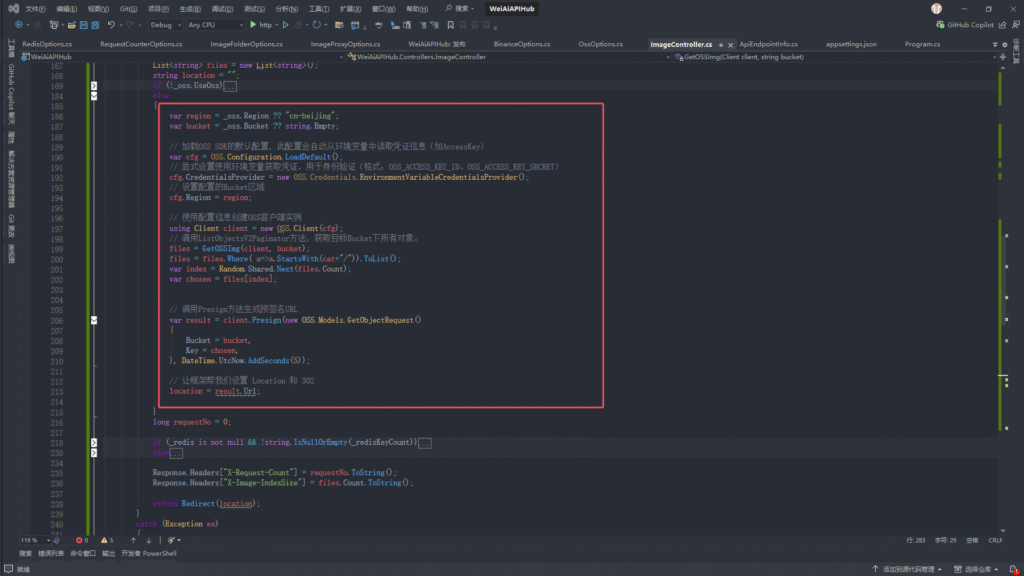Click the error count icon in status strip
The width and height of the screenshot is (1024, 576).
[x=80, y=540]
